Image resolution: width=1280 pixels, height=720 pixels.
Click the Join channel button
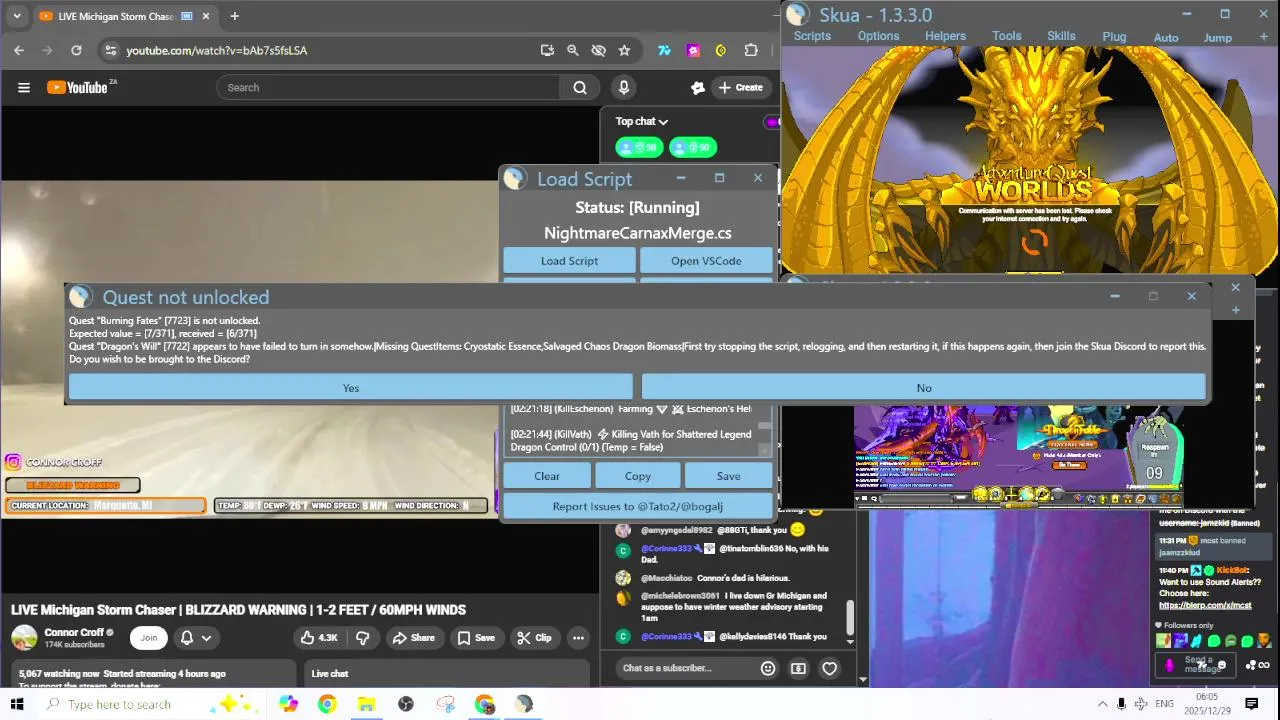148,637
